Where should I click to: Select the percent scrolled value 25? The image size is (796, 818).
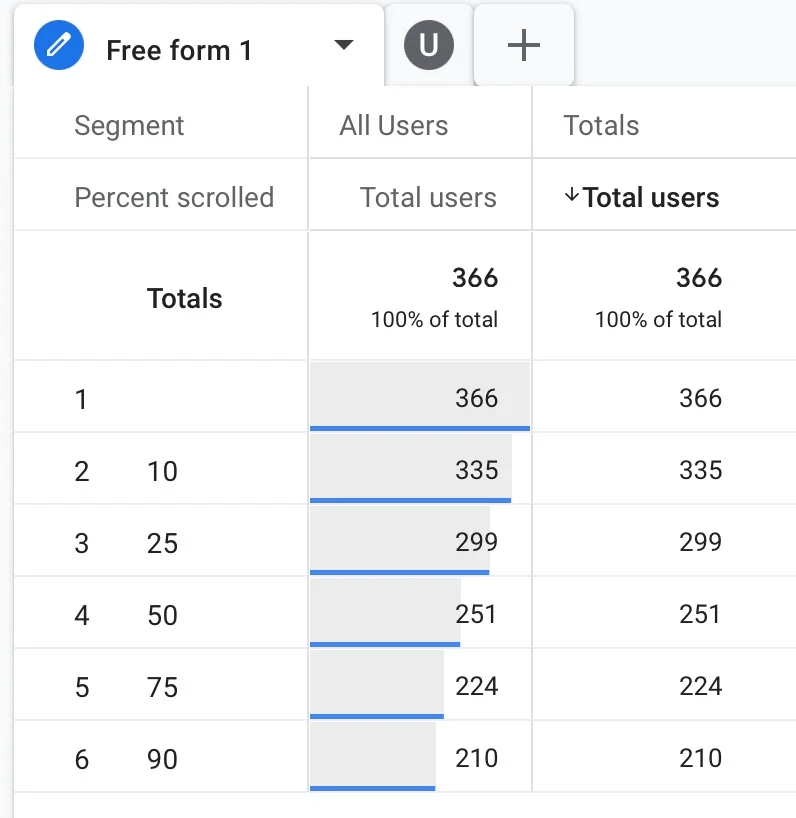click(x=162, y=543)
